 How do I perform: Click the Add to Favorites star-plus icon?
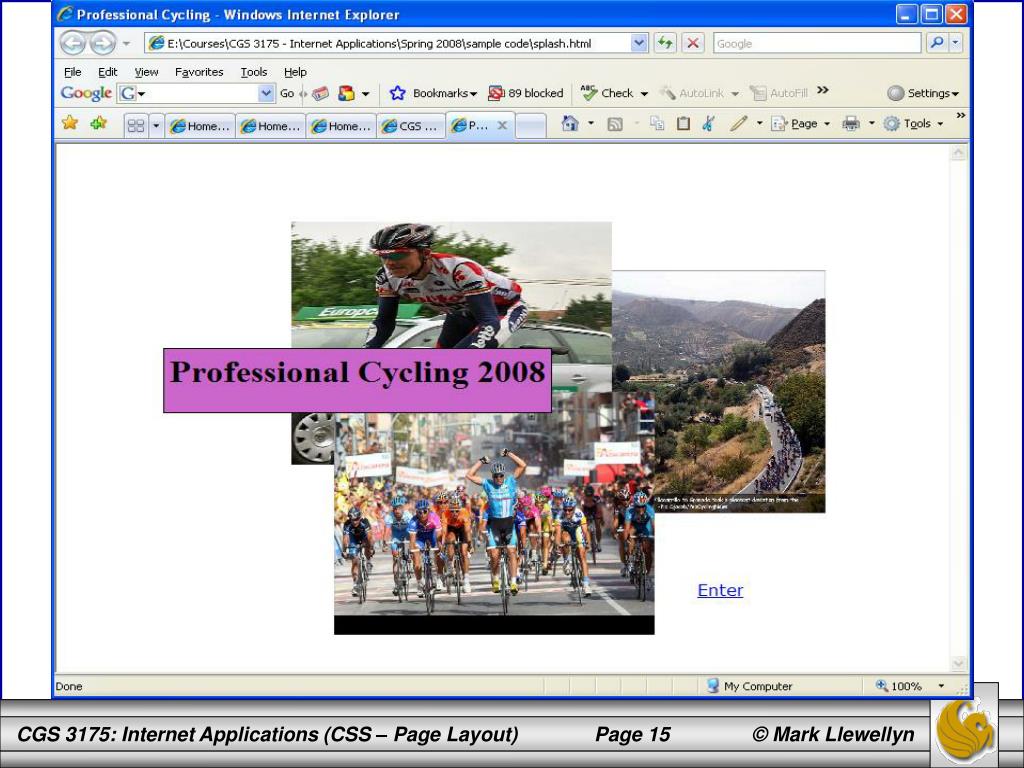(99, 123)
